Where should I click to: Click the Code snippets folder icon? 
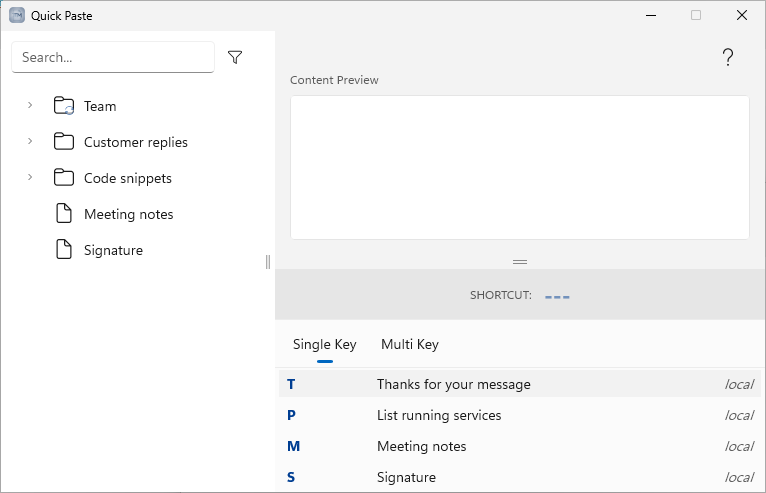(64, 178)
